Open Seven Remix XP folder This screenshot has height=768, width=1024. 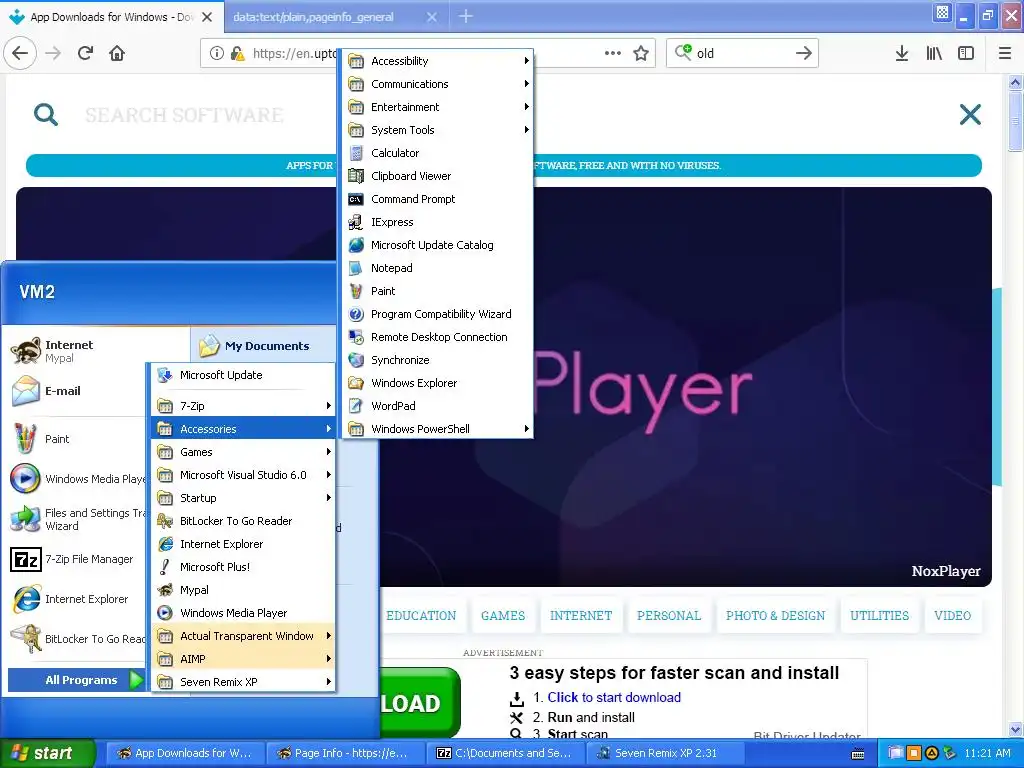(244, 682)
